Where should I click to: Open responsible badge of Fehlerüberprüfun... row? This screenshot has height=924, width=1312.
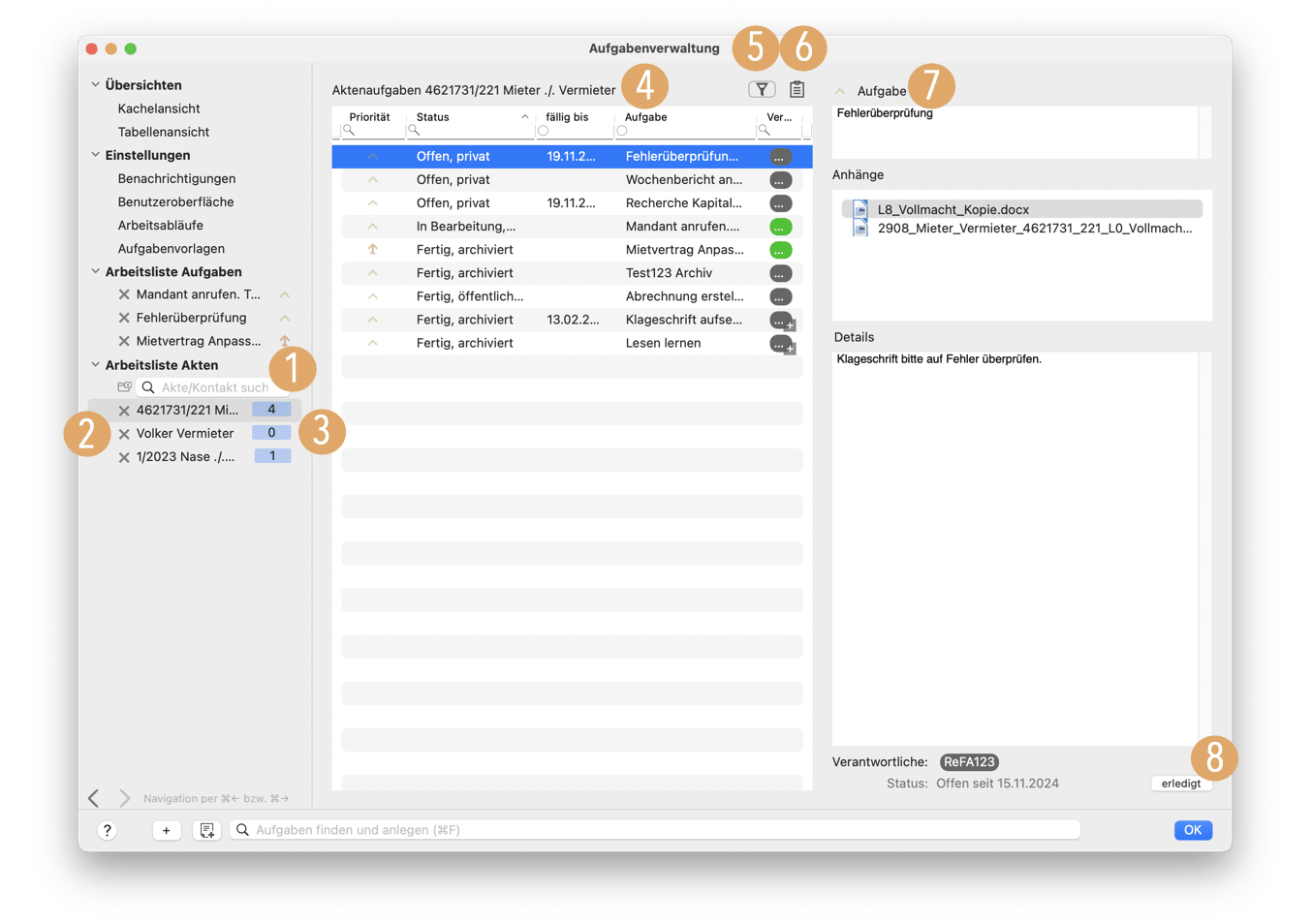[780, 157]
